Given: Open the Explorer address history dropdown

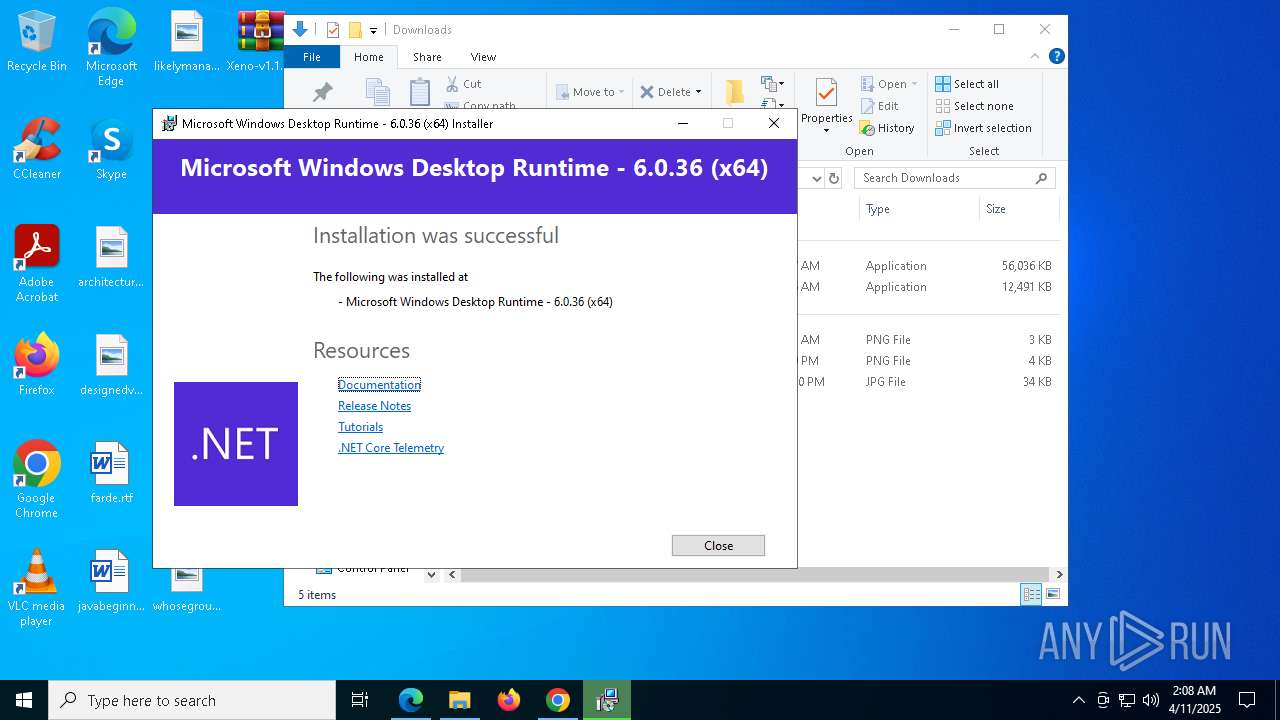Looking at the screenshot, I should (x=816, y=178).
